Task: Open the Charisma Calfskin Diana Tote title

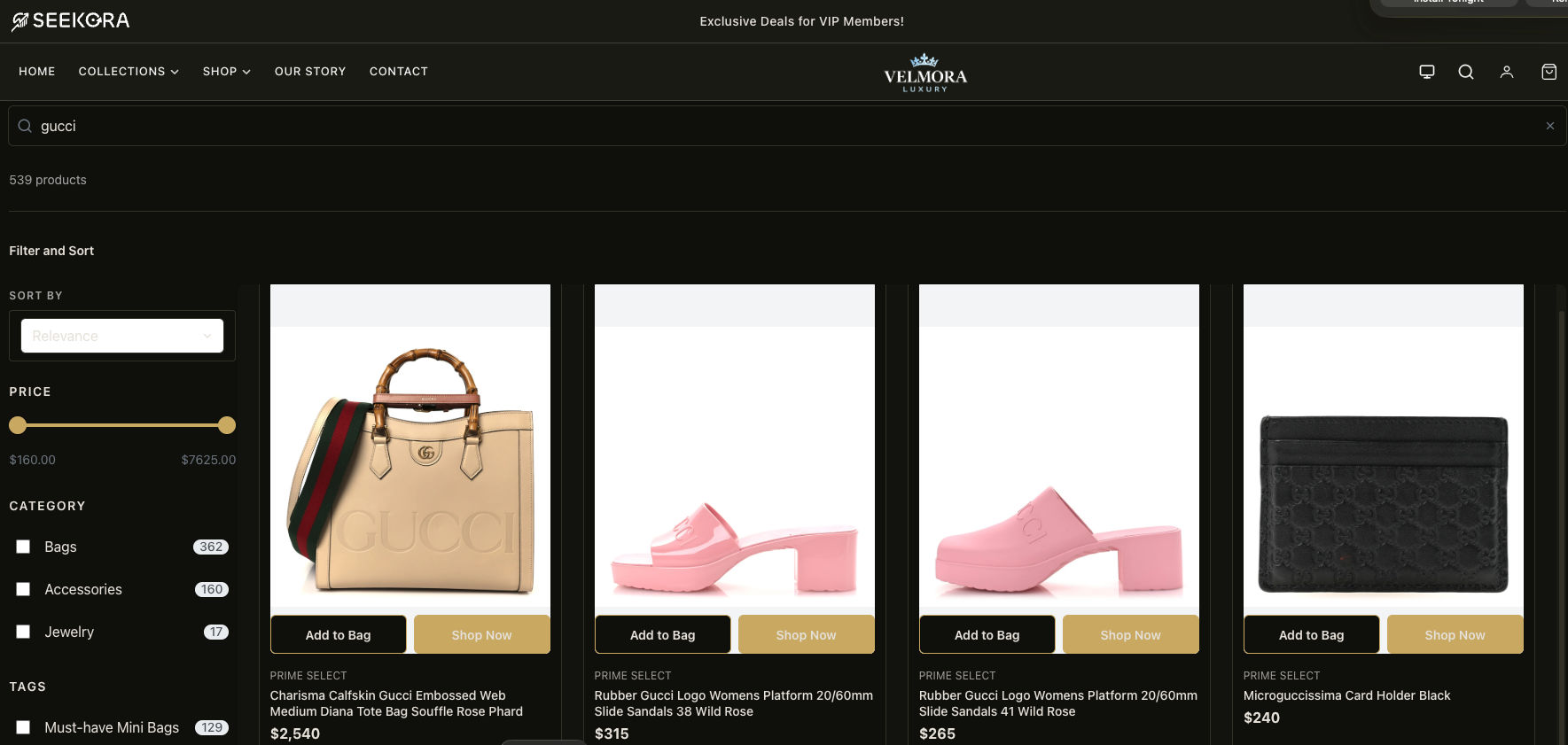Action: (x=396, y=703)
